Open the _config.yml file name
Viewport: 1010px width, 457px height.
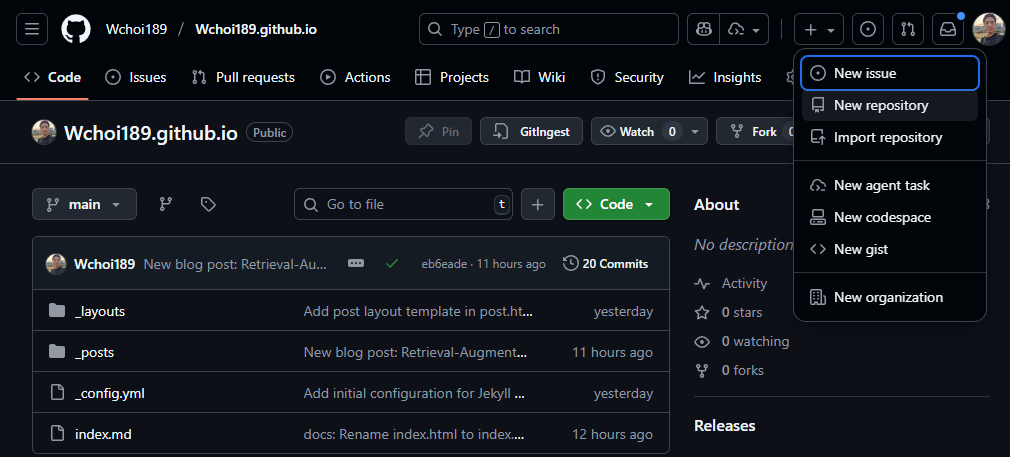pos(110,393)
